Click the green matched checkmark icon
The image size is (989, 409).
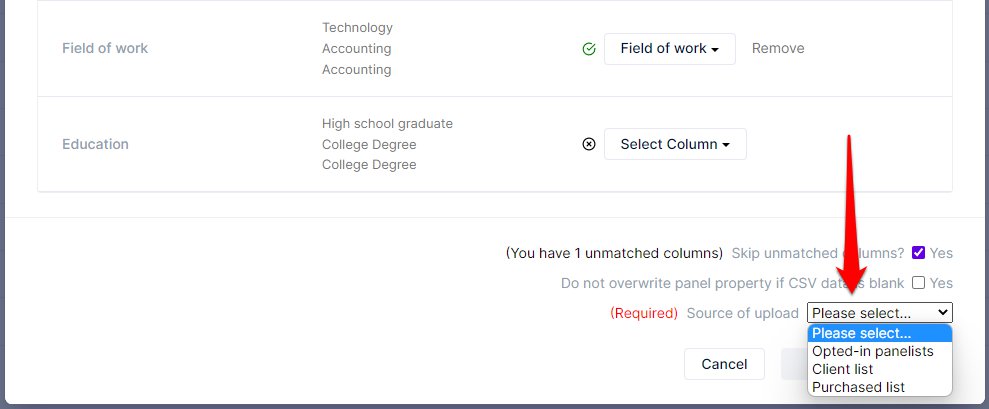coord(588,49)
